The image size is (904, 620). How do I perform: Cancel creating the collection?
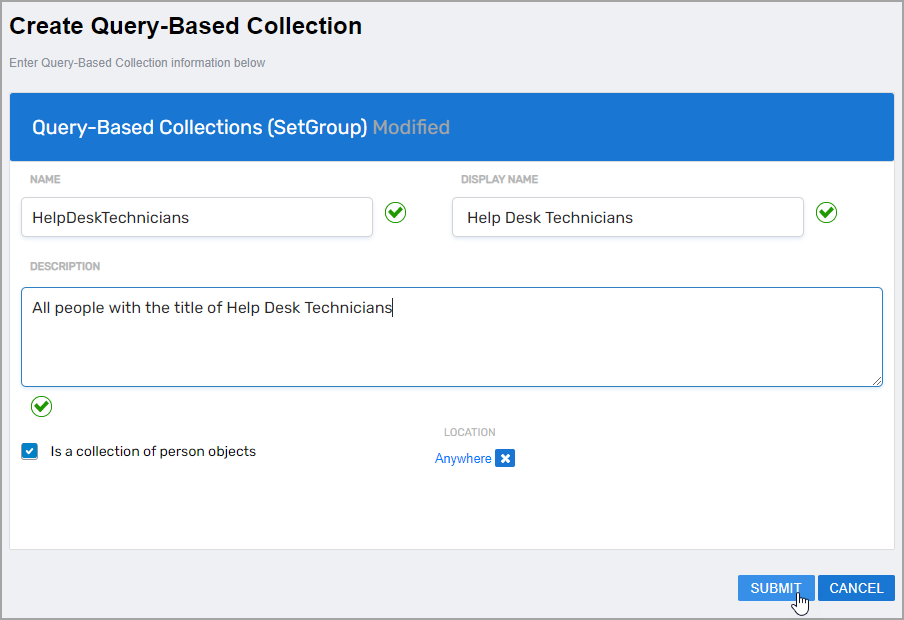pyautogui.click(x=856, y=588)
